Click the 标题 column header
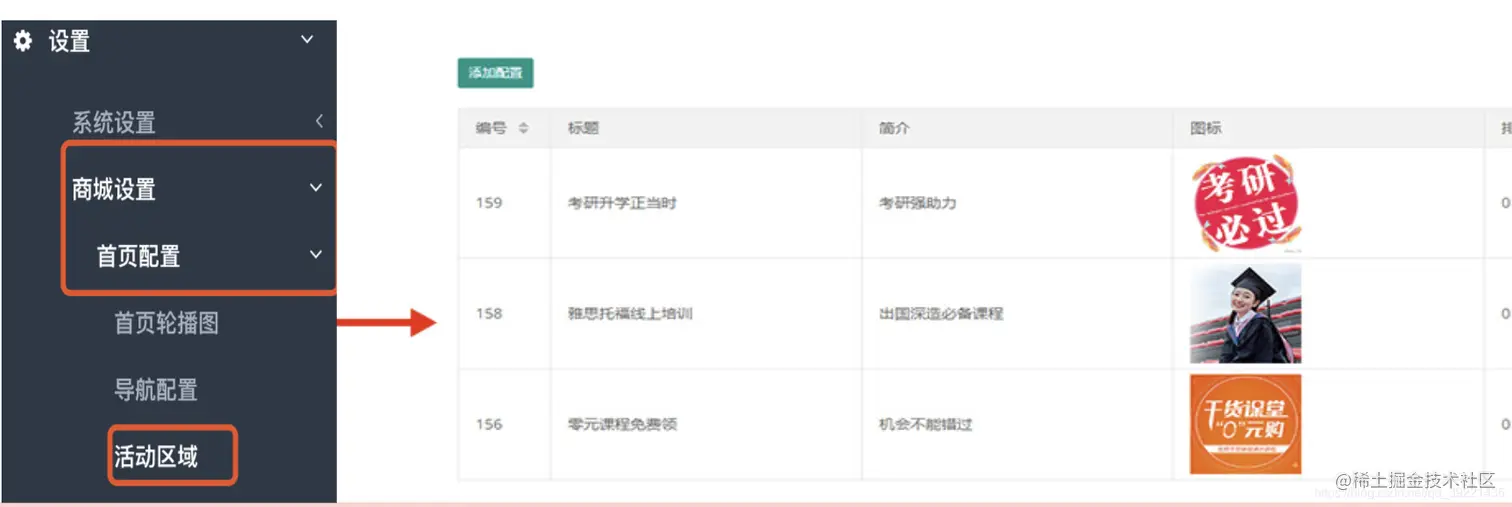The height and width of the screenshot is (507, 1512). coord(583,129)
